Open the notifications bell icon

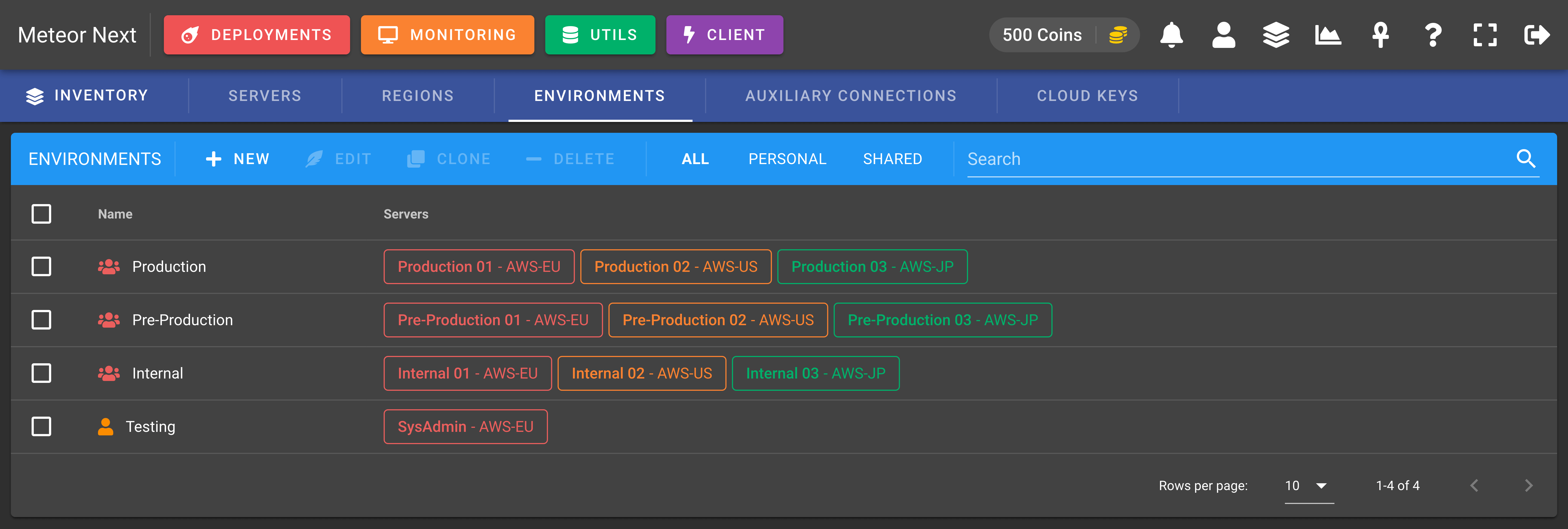tap(1171, 35)
